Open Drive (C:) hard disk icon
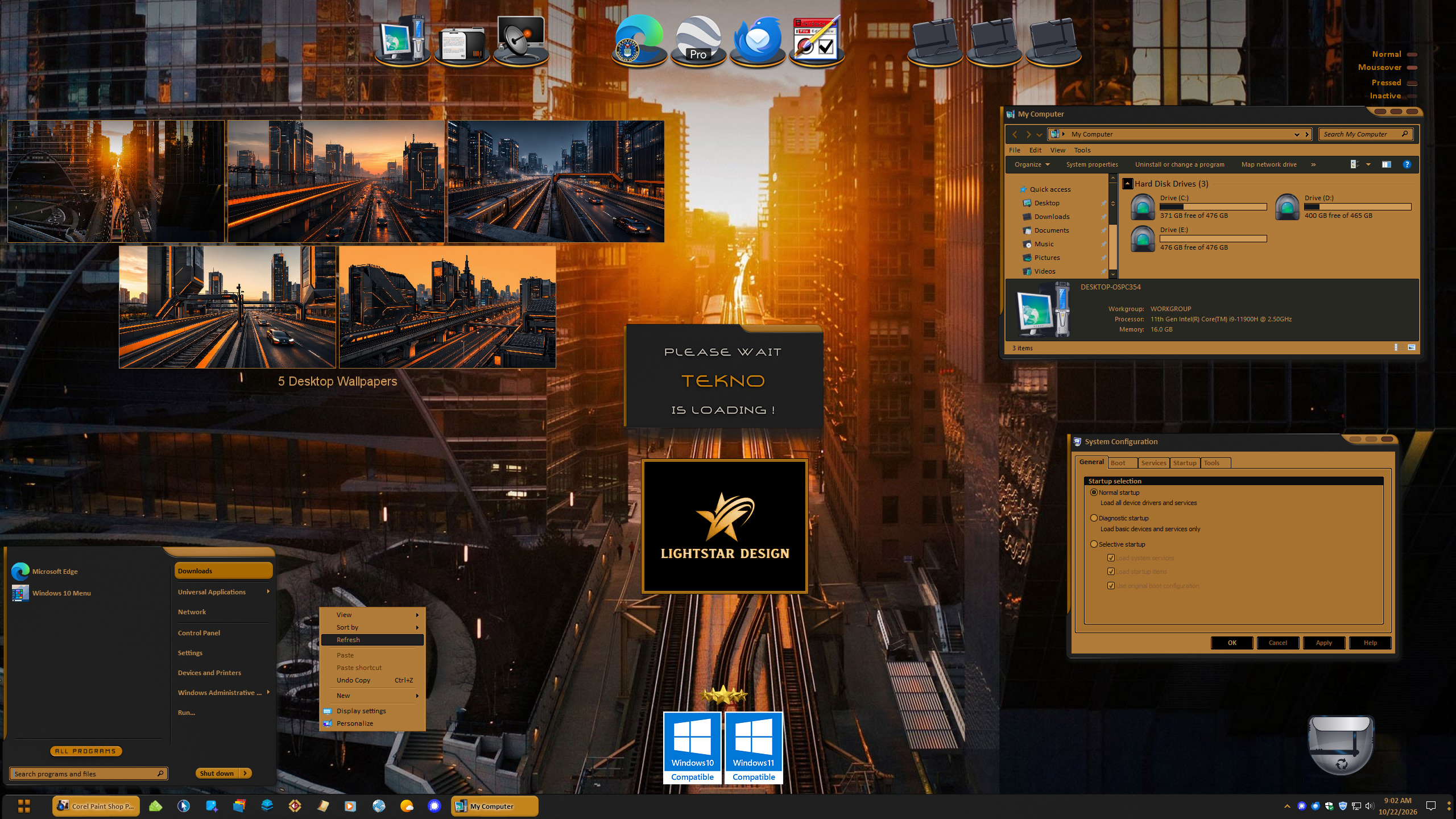1456x819 pixels. coord(1142,206)
